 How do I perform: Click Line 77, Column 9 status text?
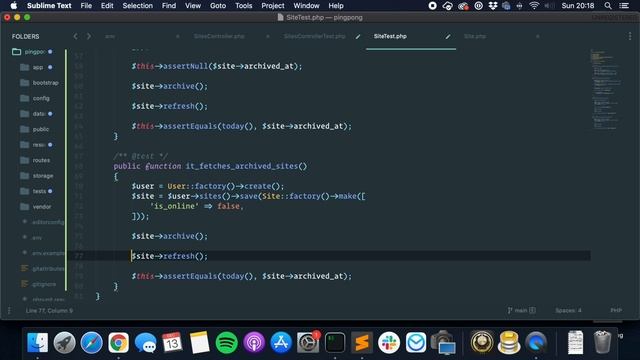click(49, 311)
